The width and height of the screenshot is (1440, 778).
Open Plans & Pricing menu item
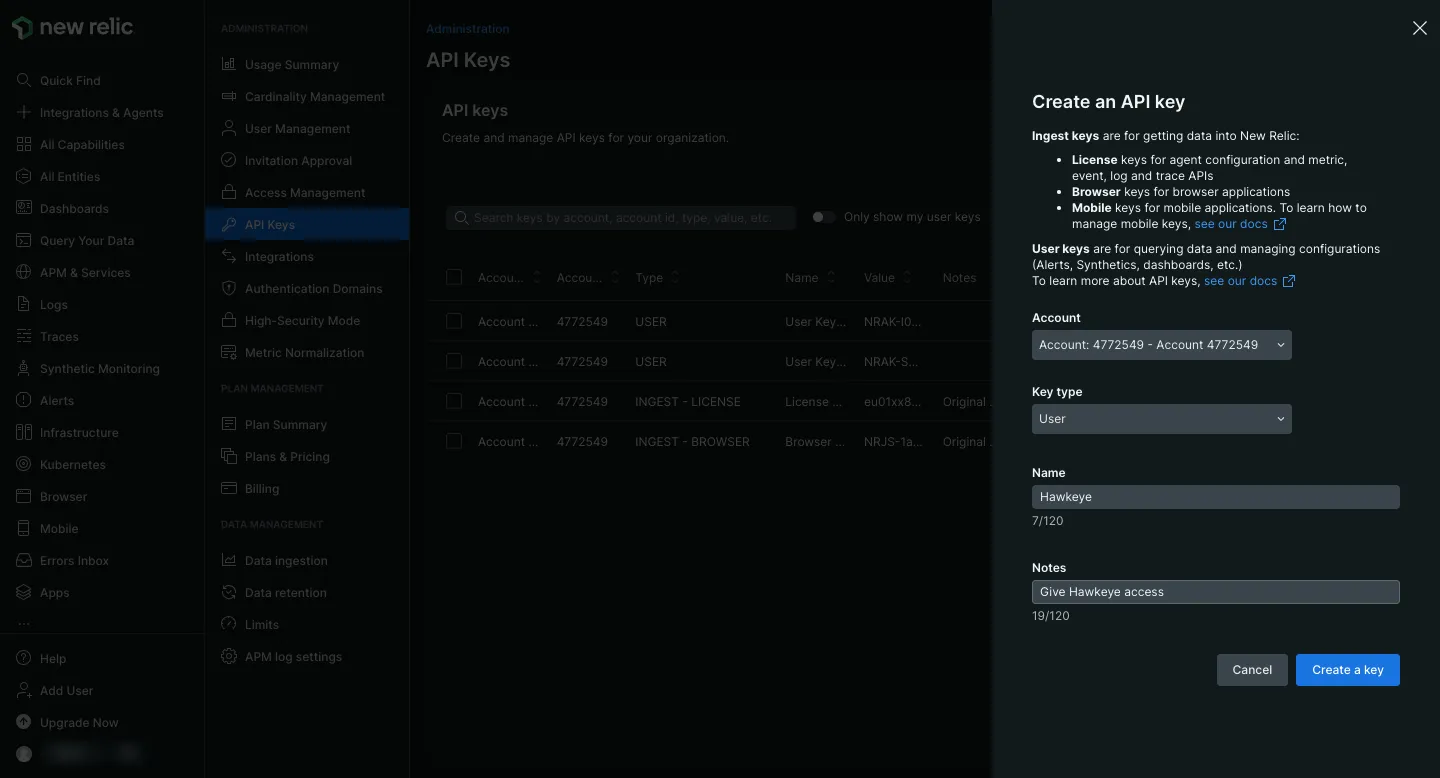pyautogui.click(x=307, y=457)
